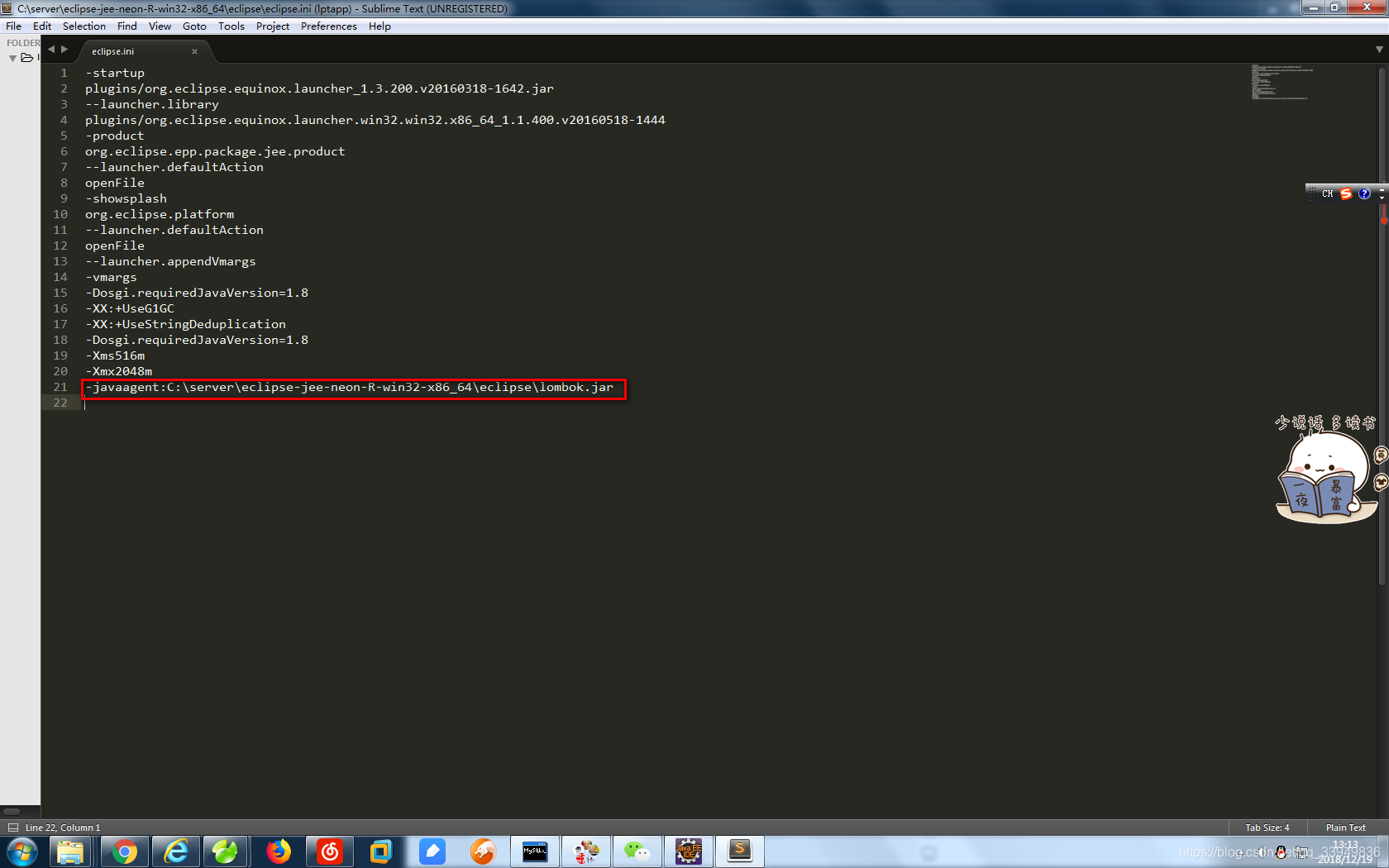This screenshot has width=1389, height=868.
Task: Open the Preferences menu
Action: coord(328,26)
